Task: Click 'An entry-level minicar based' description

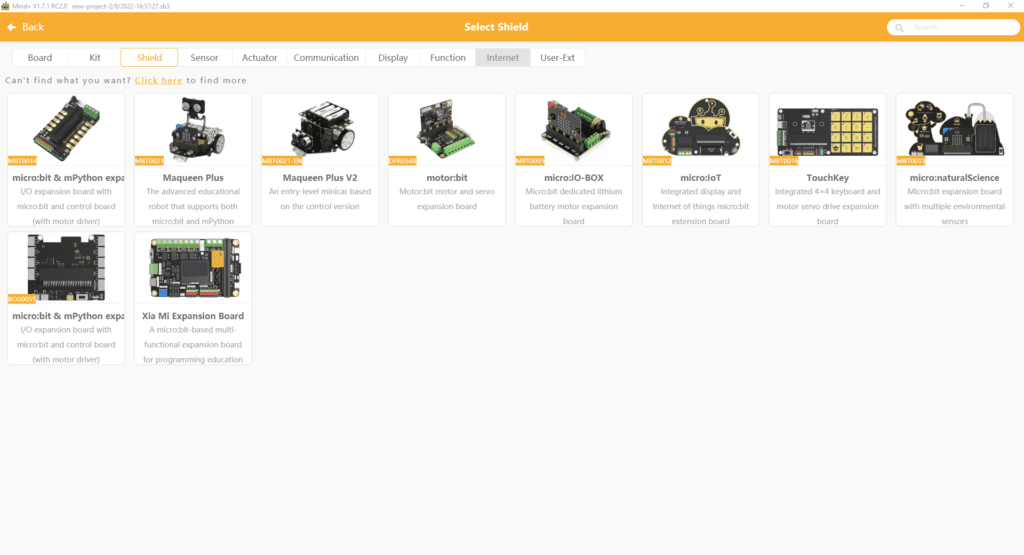Action: pyautogui.click(x=320, y=192)
